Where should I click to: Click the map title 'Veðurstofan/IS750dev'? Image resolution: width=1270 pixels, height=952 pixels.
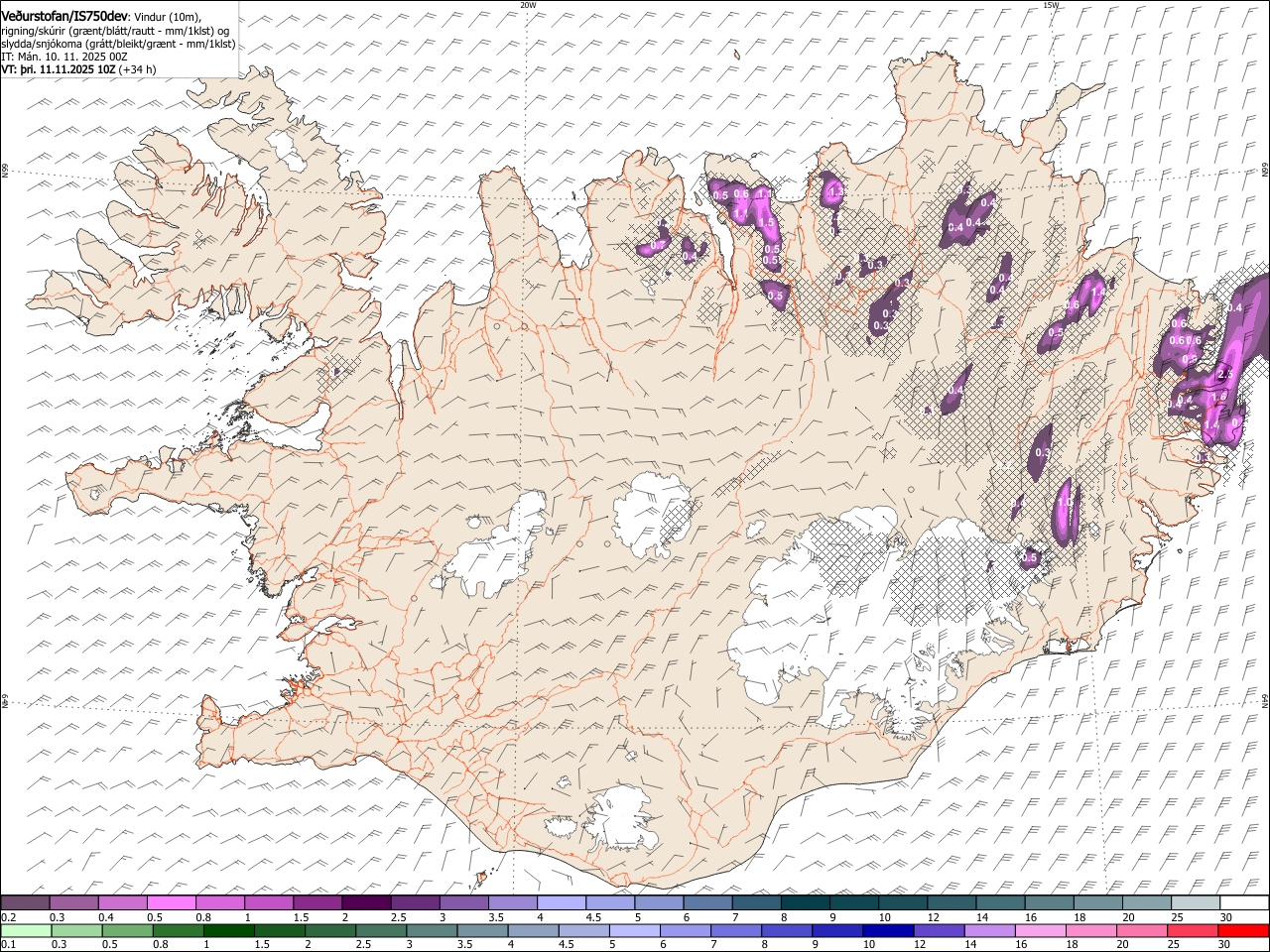coord(64,15)
